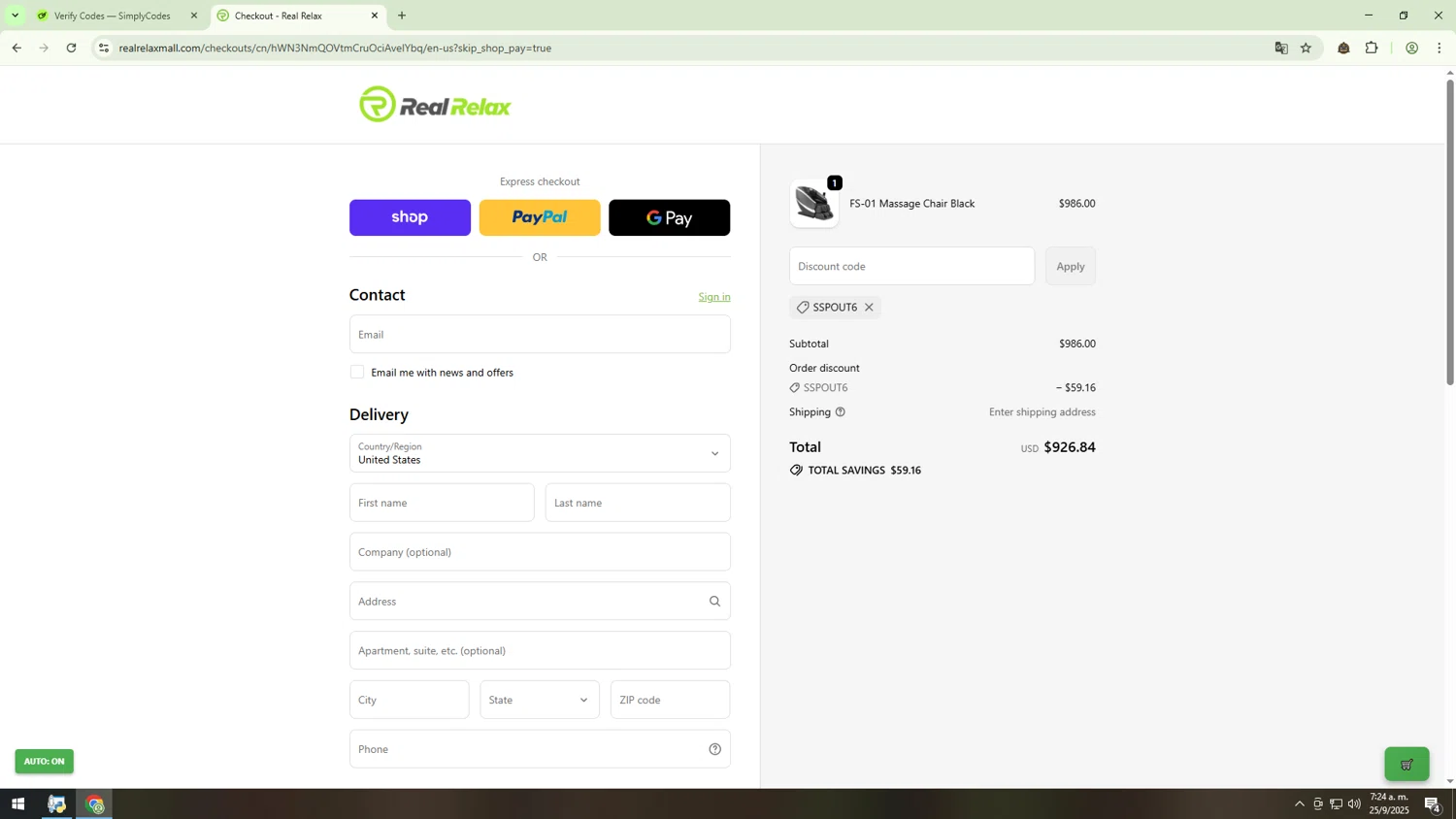Screen dimensions: 1456x819
Task: Click the page vertical scrollbar
Action: (1450, 232)
